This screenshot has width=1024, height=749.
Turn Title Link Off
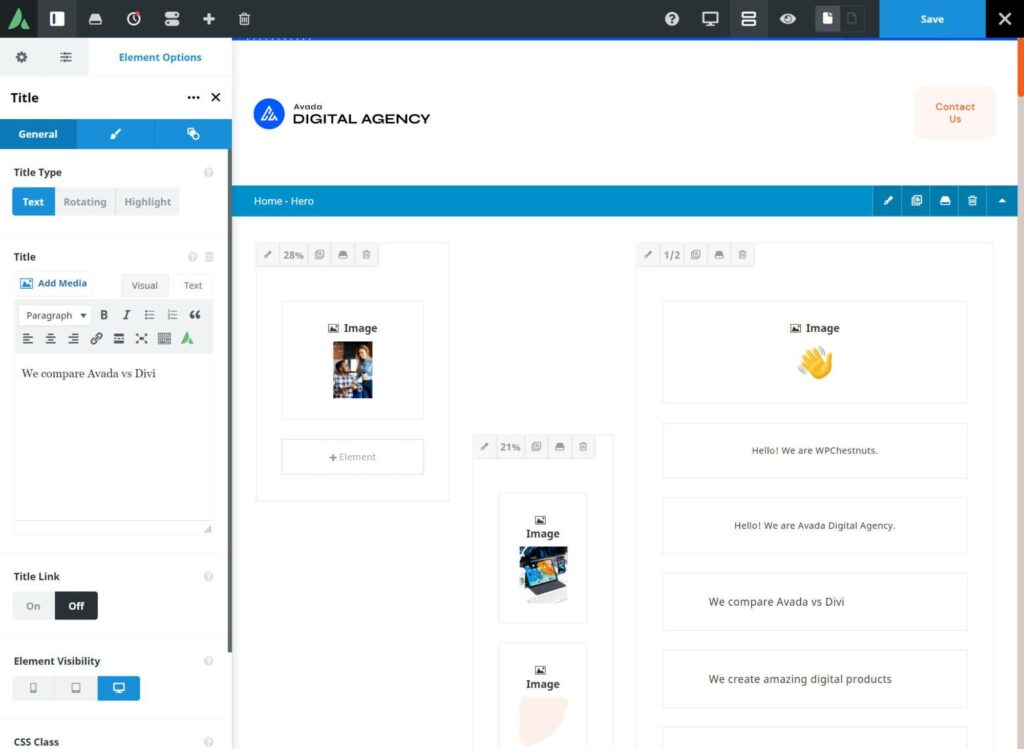(x=76, y=606)
